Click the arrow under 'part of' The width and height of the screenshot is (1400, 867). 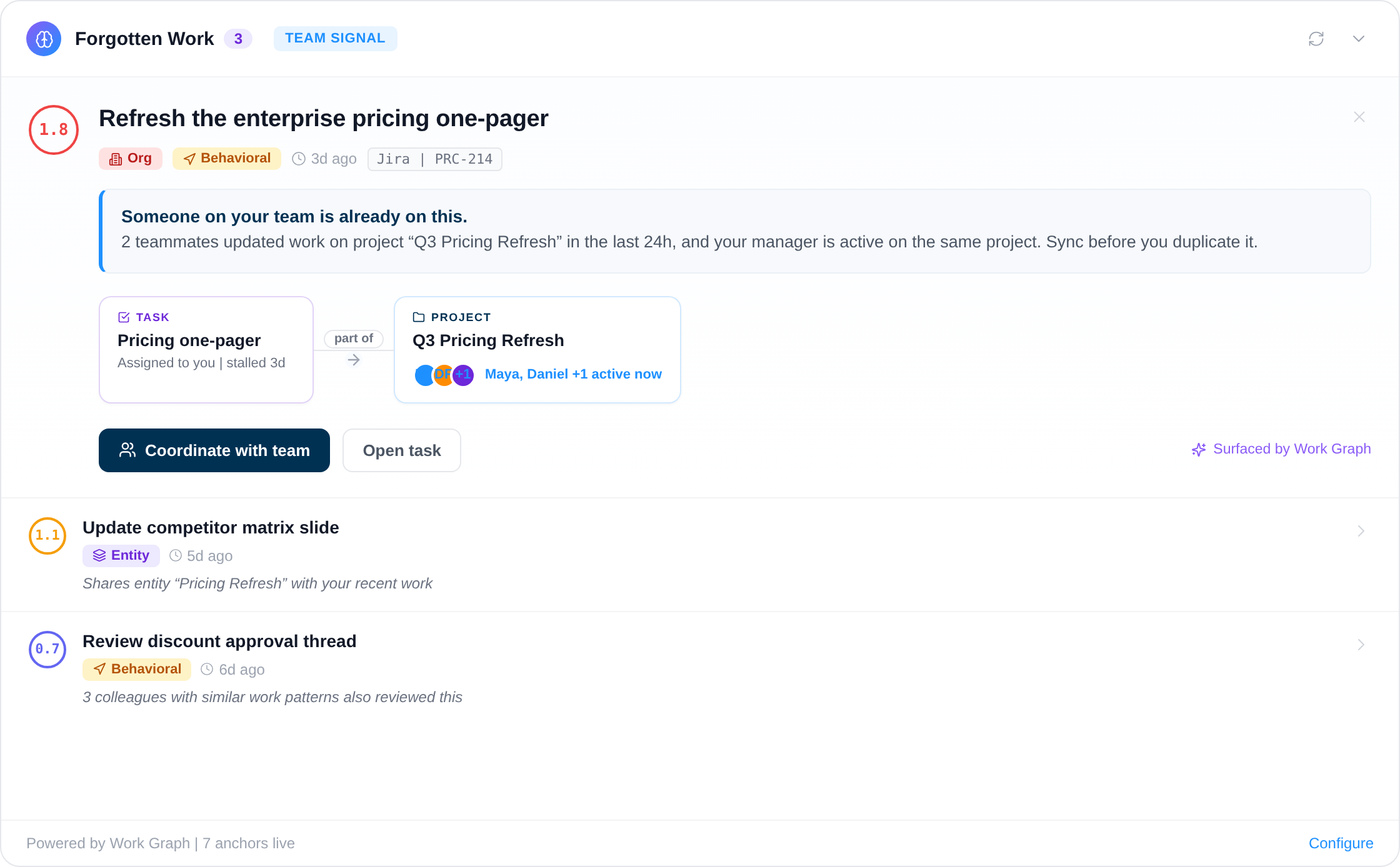point(354,360)
